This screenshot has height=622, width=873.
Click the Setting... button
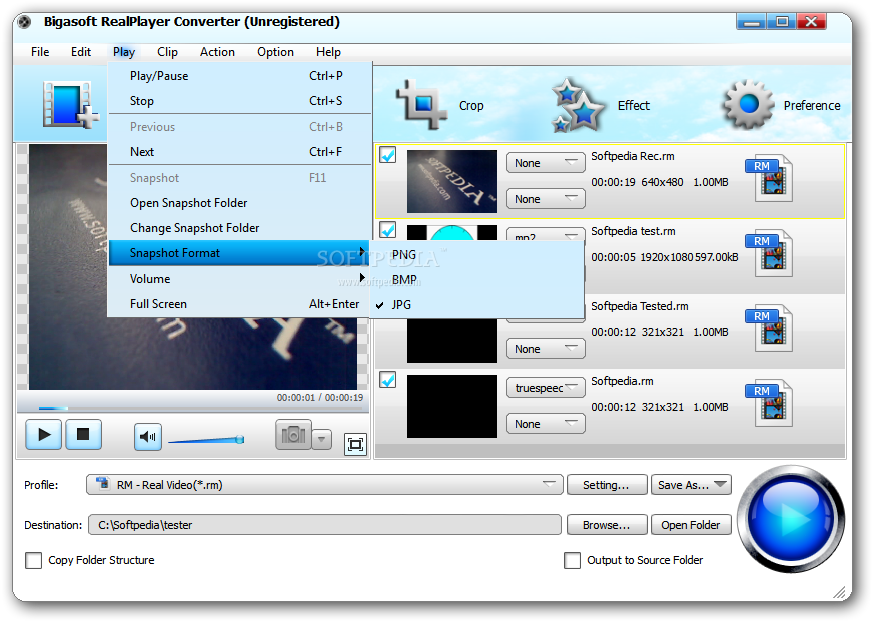click(607, 484)
